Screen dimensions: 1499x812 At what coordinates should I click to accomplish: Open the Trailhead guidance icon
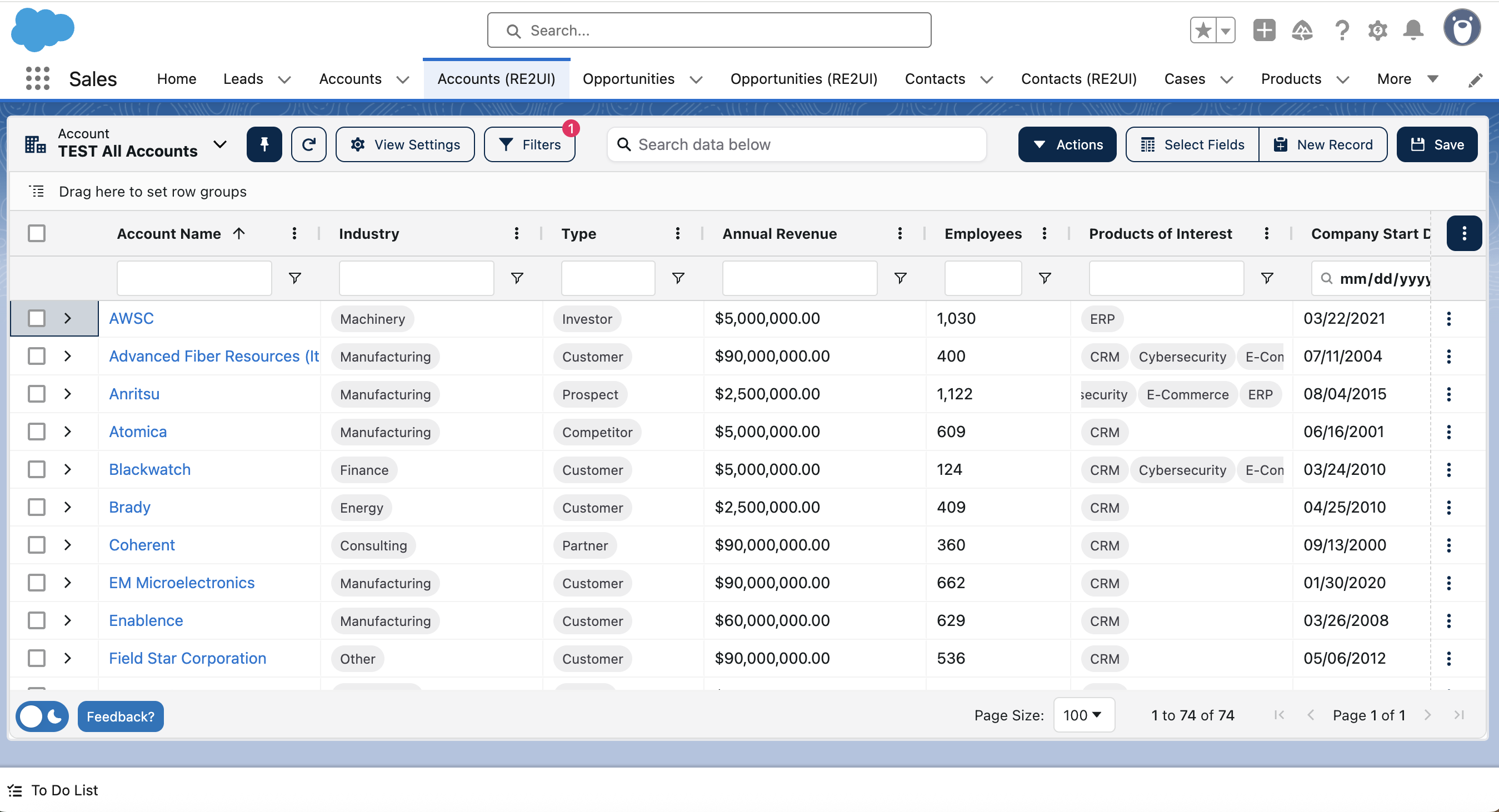(1302, 30)
